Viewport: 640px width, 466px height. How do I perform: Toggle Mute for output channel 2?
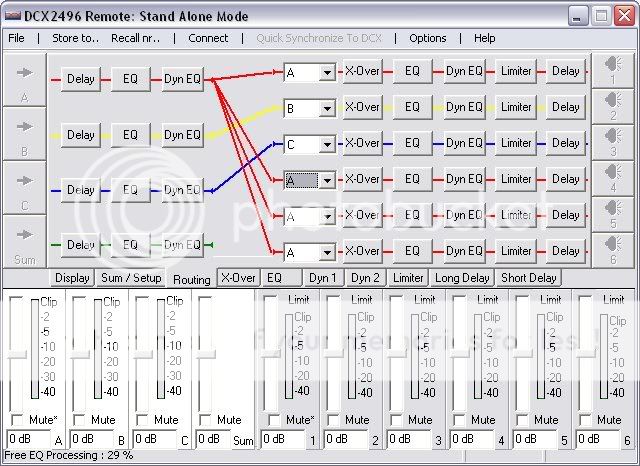[x=331, y=420]
